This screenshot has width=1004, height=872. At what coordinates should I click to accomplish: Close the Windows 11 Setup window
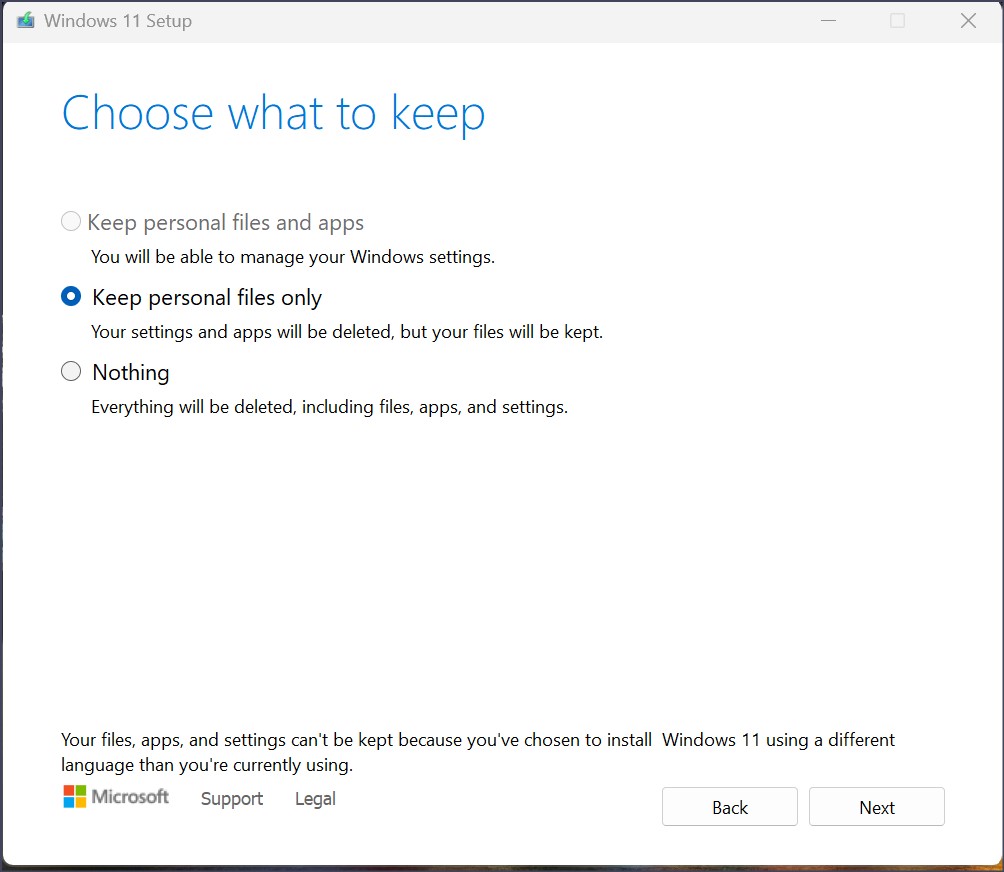point(968,20)
